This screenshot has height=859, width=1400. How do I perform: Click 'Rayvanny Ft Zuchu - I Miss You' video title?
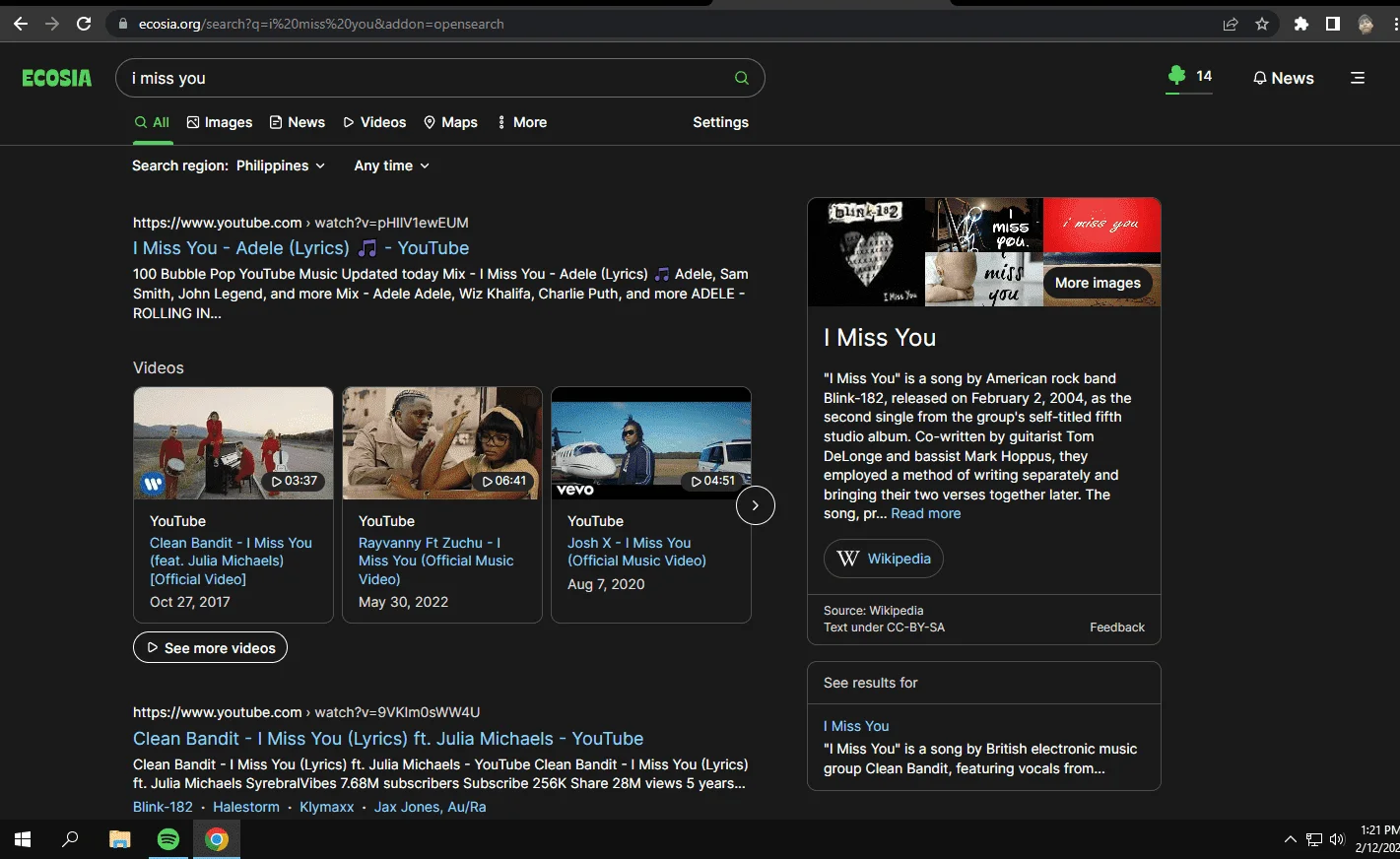coord(436,561)
